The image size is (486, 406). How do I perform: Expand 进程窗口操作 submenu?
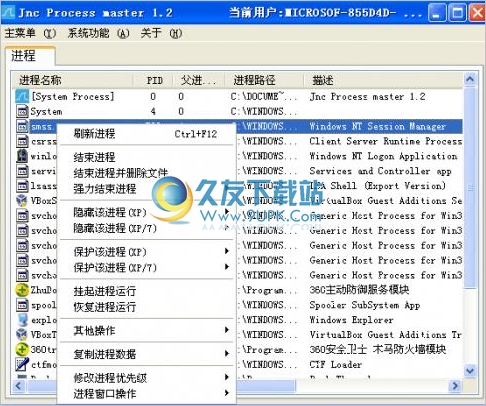point(147,393)
